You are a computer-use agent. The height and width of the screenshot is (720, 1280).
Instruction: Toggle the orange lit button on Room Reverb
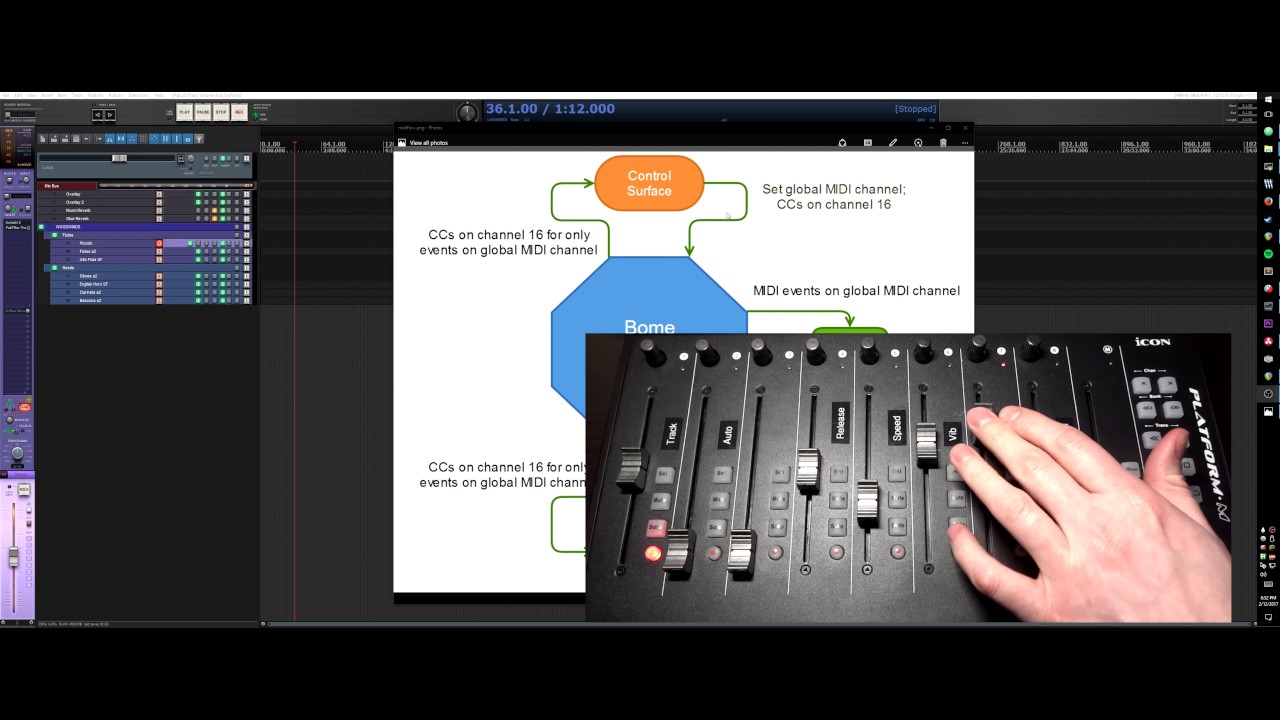[x=214, y=210]
